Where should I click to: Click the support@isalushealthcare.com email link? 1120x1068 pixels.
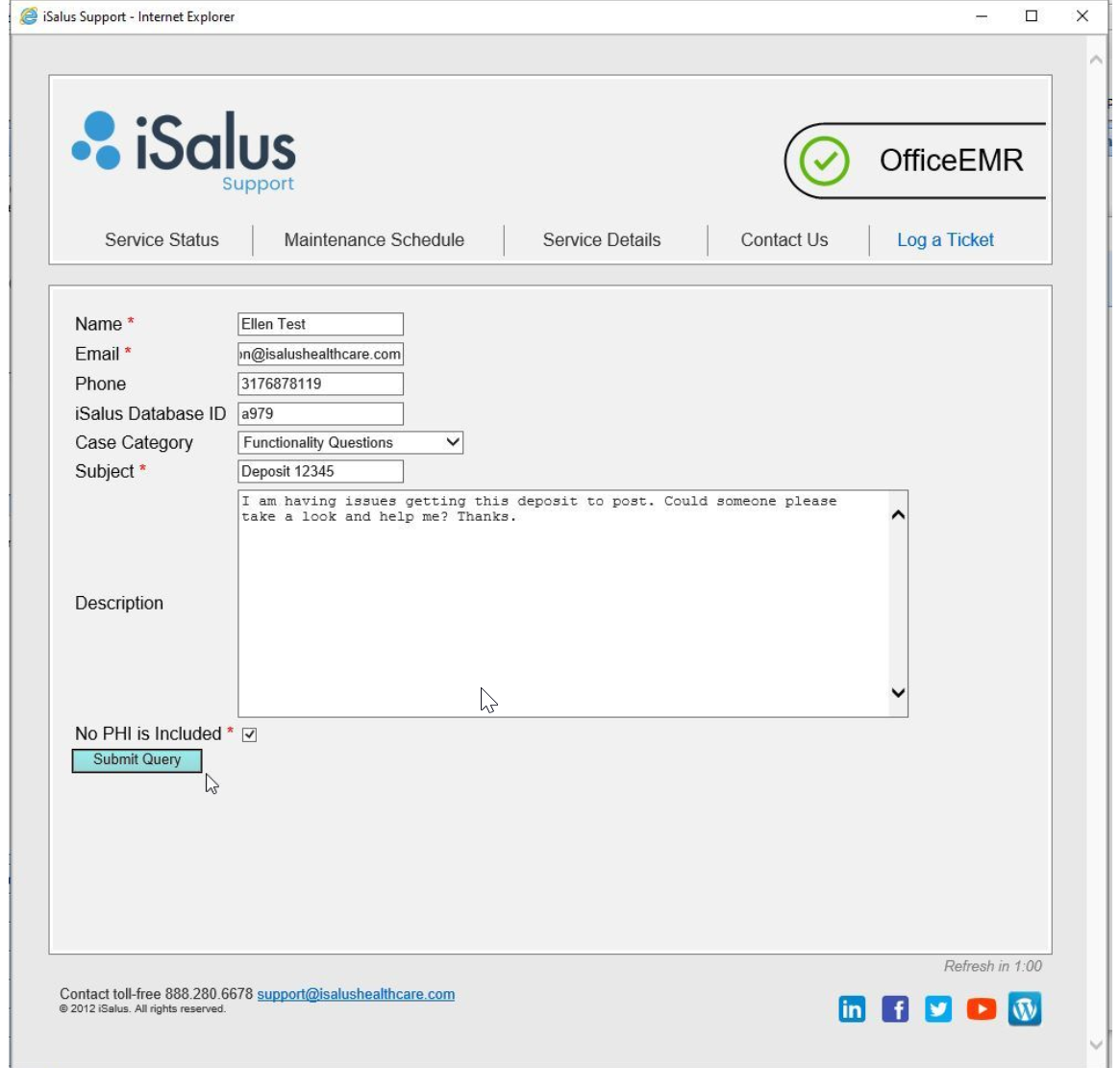pyautogui.click(x=356, y=994)
